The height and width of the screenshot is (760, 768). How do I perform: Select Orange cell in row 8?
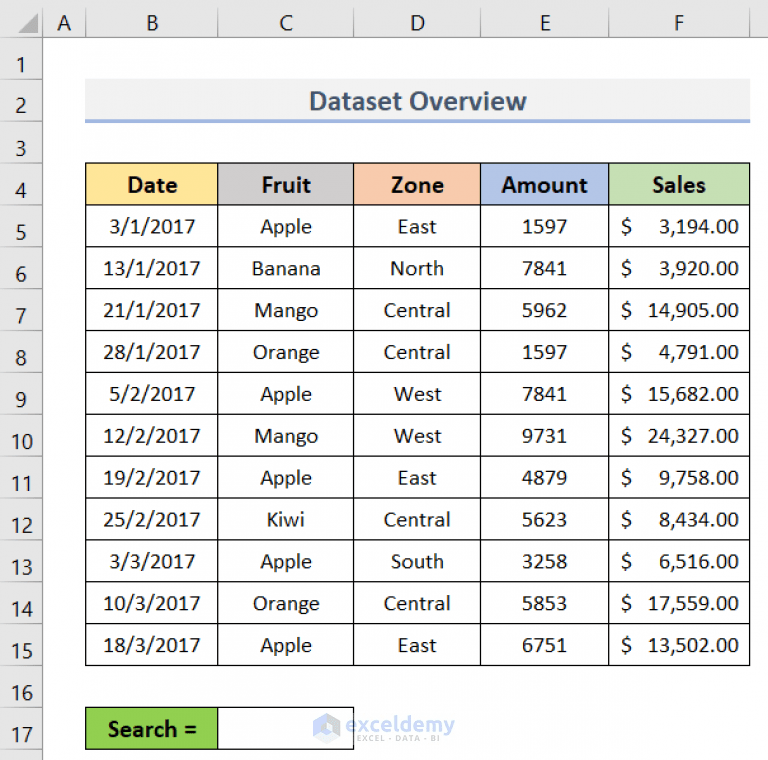tap(286, 352)
